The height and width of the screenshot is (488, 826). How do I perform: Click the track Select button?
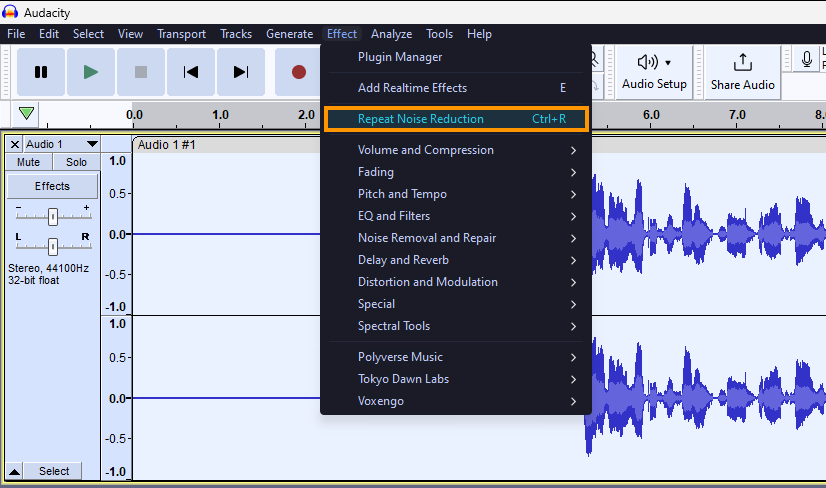[54, 471]
